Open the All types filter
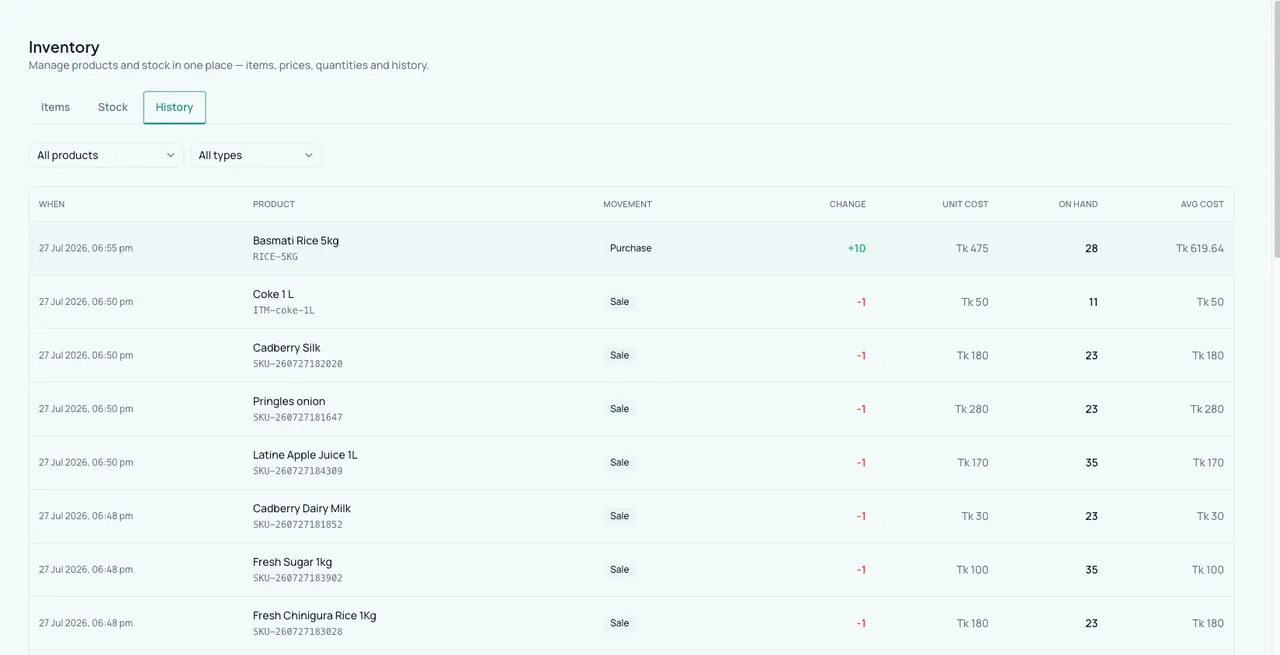1280x655 pixels. [256, 155]
